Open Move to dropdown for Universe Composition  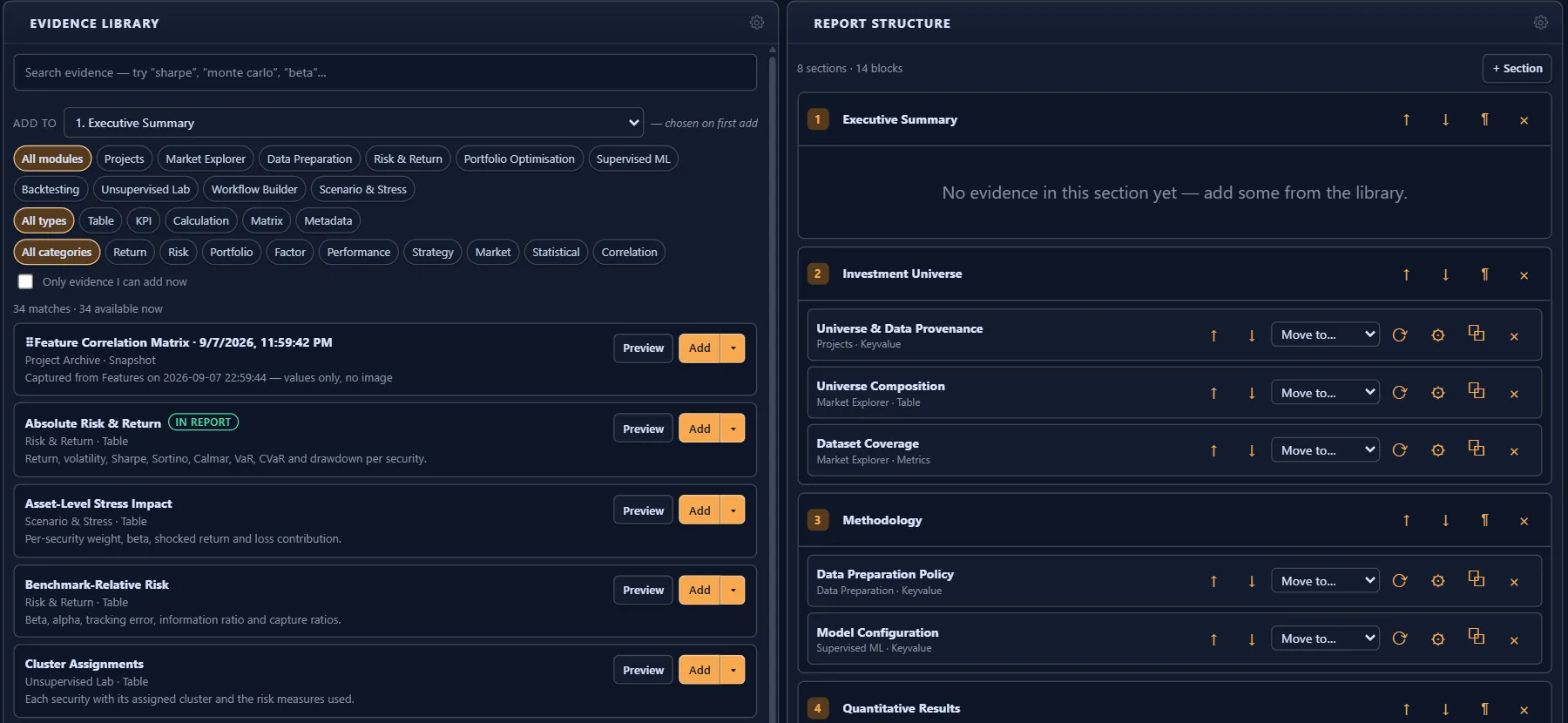point(1325,393)
